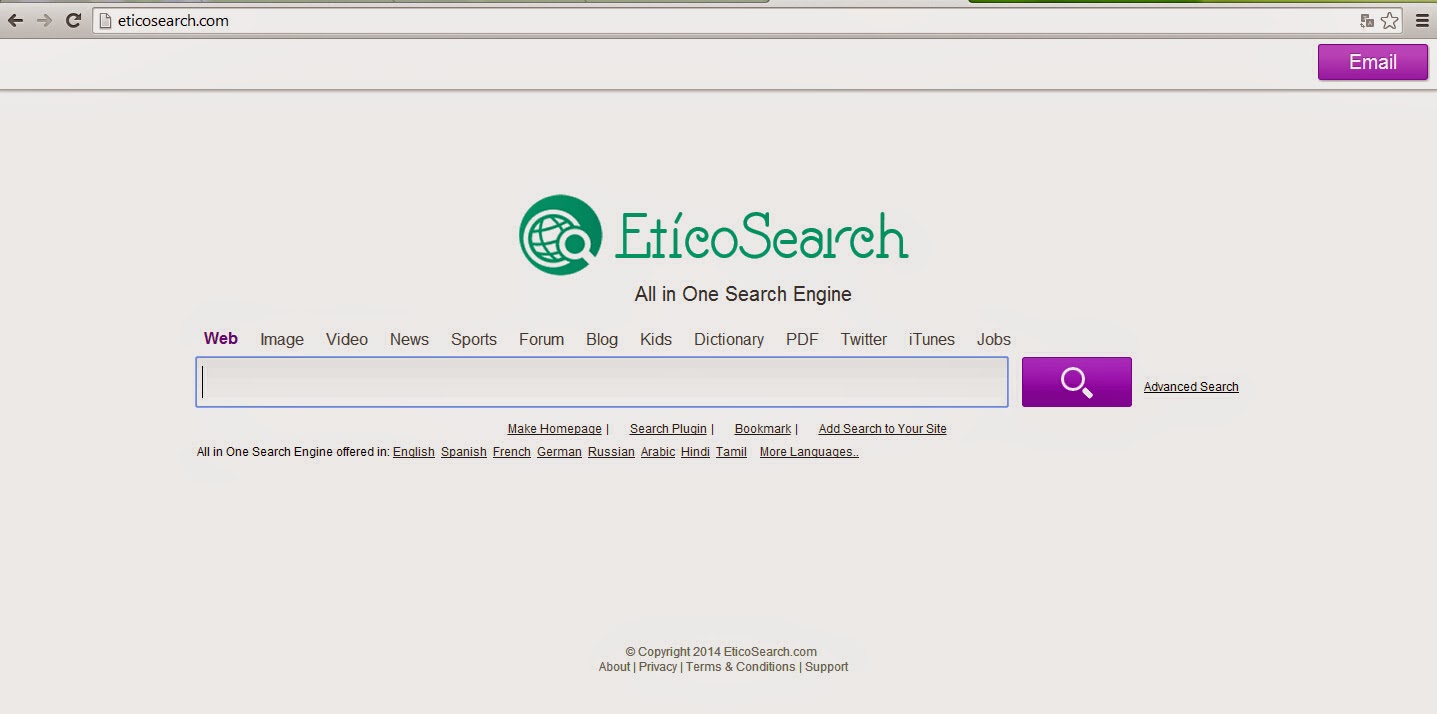Switch to the iTunes search tab
Screen dimensions: 1437x714
coord(932,339)
